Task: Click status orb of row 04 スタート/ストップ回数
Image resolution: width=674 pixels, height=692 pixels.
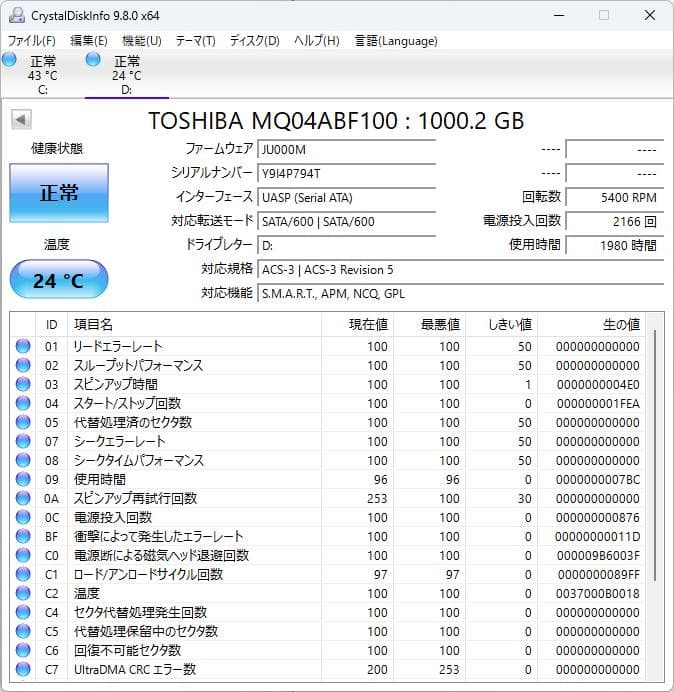Action: click(x=23, y=403)
